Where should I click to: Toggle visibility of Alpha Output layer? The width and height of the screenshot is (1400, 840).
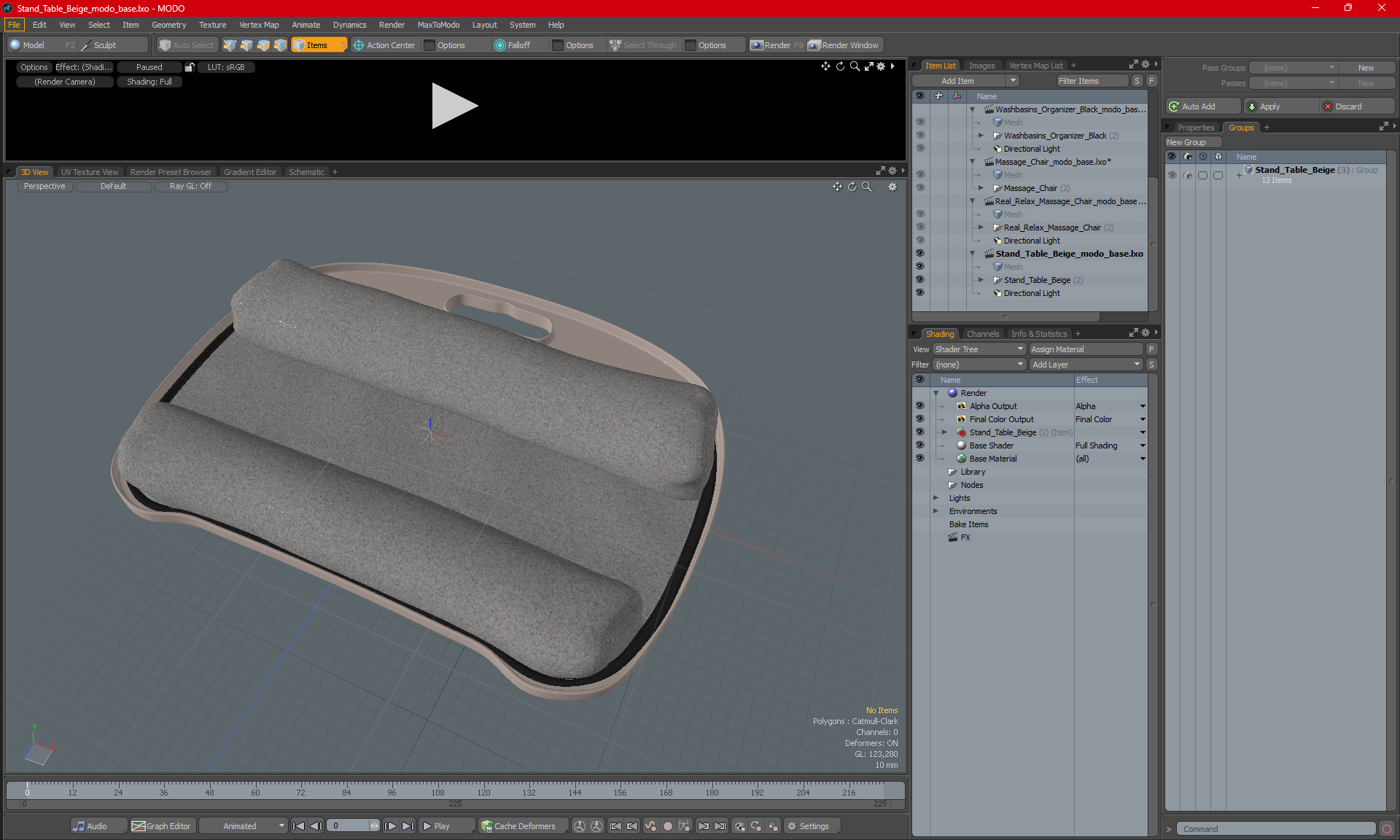click(x=919, y=406)
